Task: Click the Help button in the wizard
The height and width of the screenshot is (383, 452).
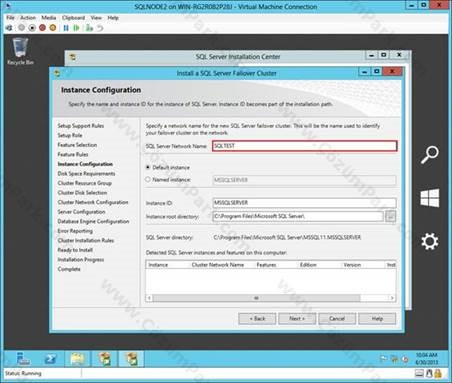Action: [x=377, y=319]
